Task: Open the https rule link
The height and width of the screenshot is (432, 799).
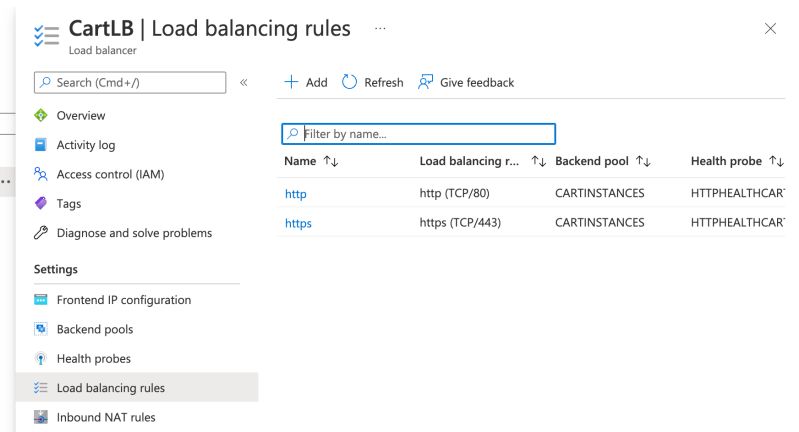Action: coord(298,223)
